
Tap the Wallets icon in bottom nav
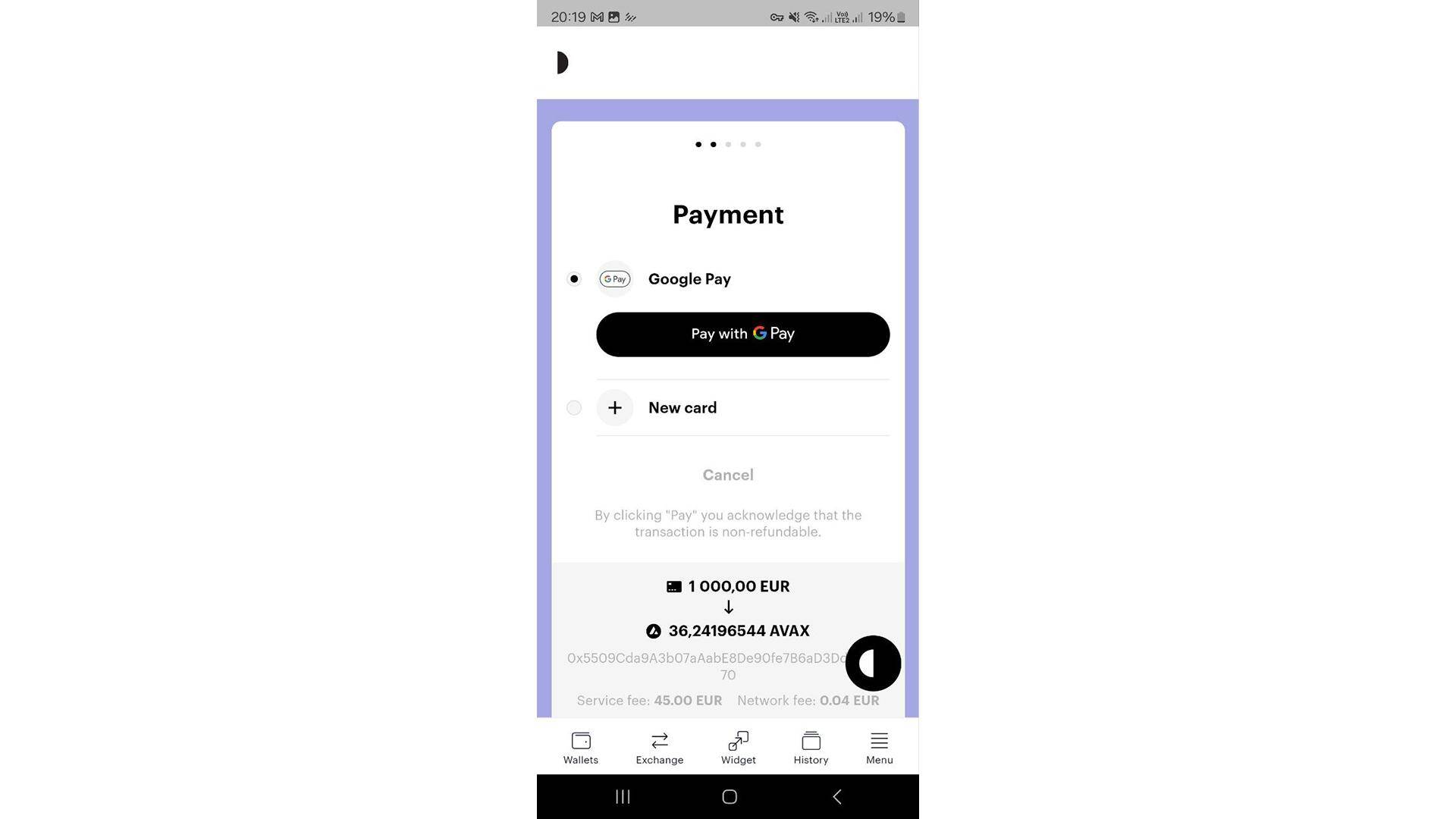[x=580, y=747]
